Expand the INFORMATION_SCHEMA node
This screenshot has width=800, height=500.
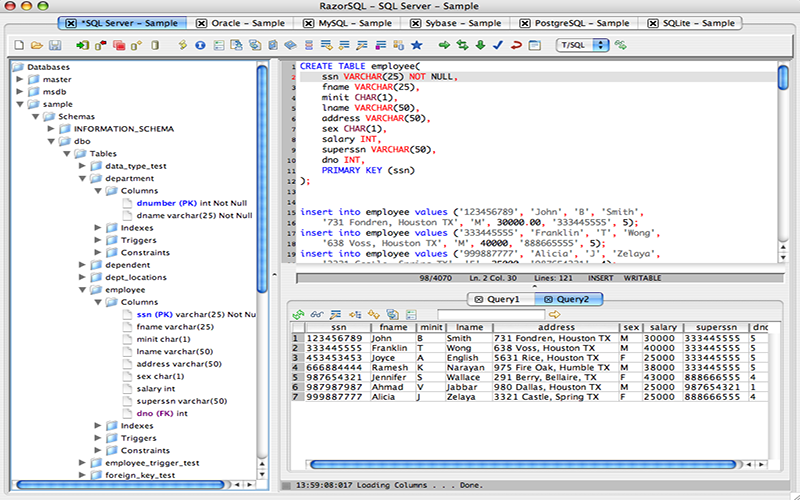coord(51,129)
